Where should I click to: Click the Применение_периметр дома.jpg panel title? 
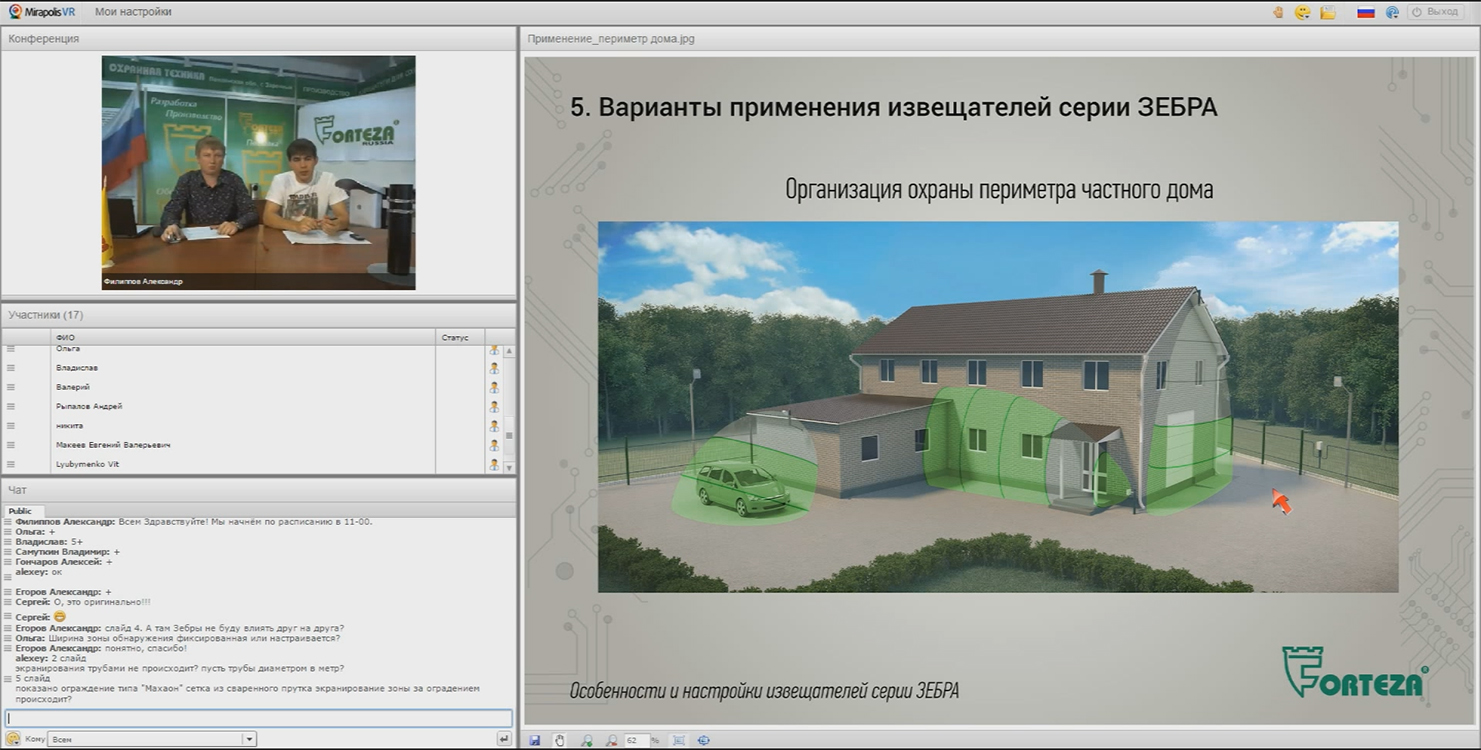tap(611, 39)
